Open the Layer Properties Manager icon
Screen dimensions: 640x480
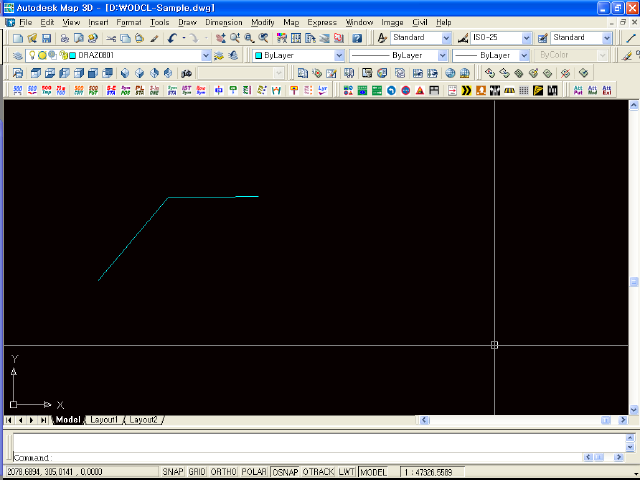(17, 56)
